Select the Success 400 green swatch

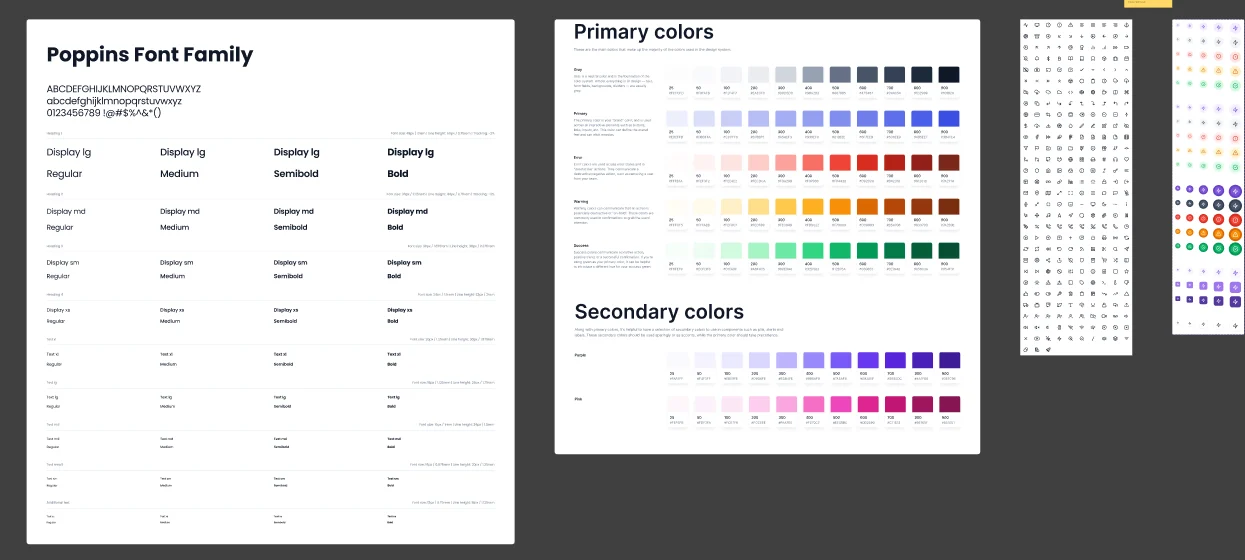[x=813, y=249]
